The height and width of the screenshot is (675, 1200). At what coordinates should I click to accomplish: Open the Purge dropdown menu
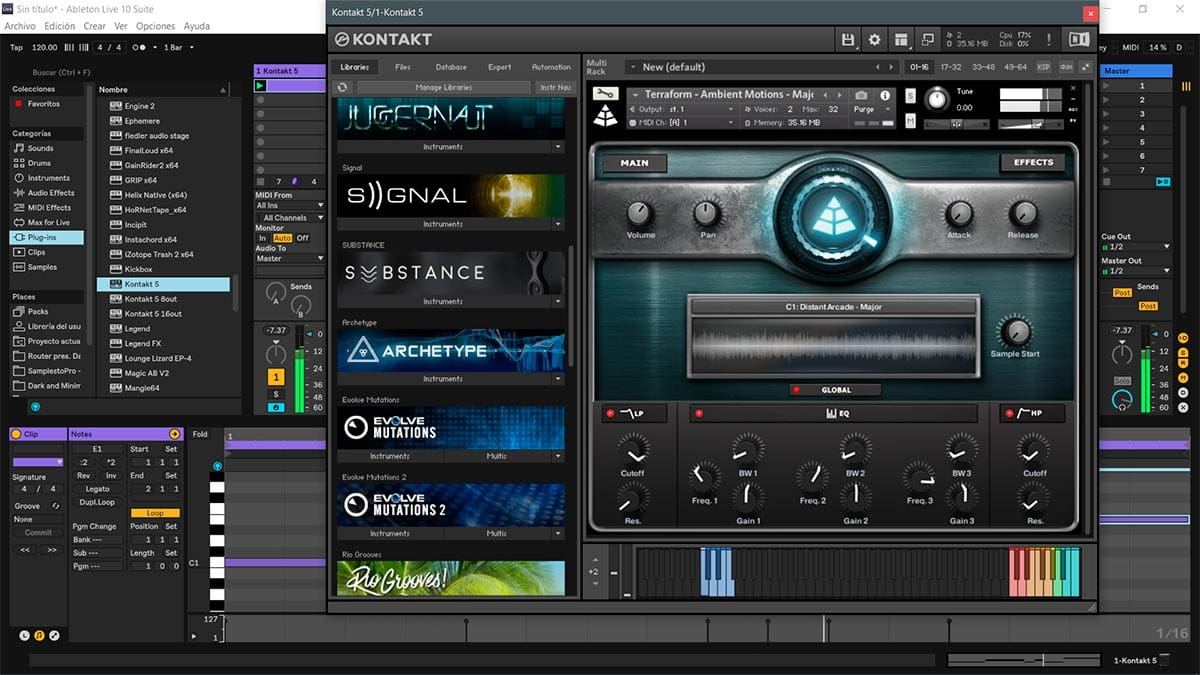click(x=871, y=109)
